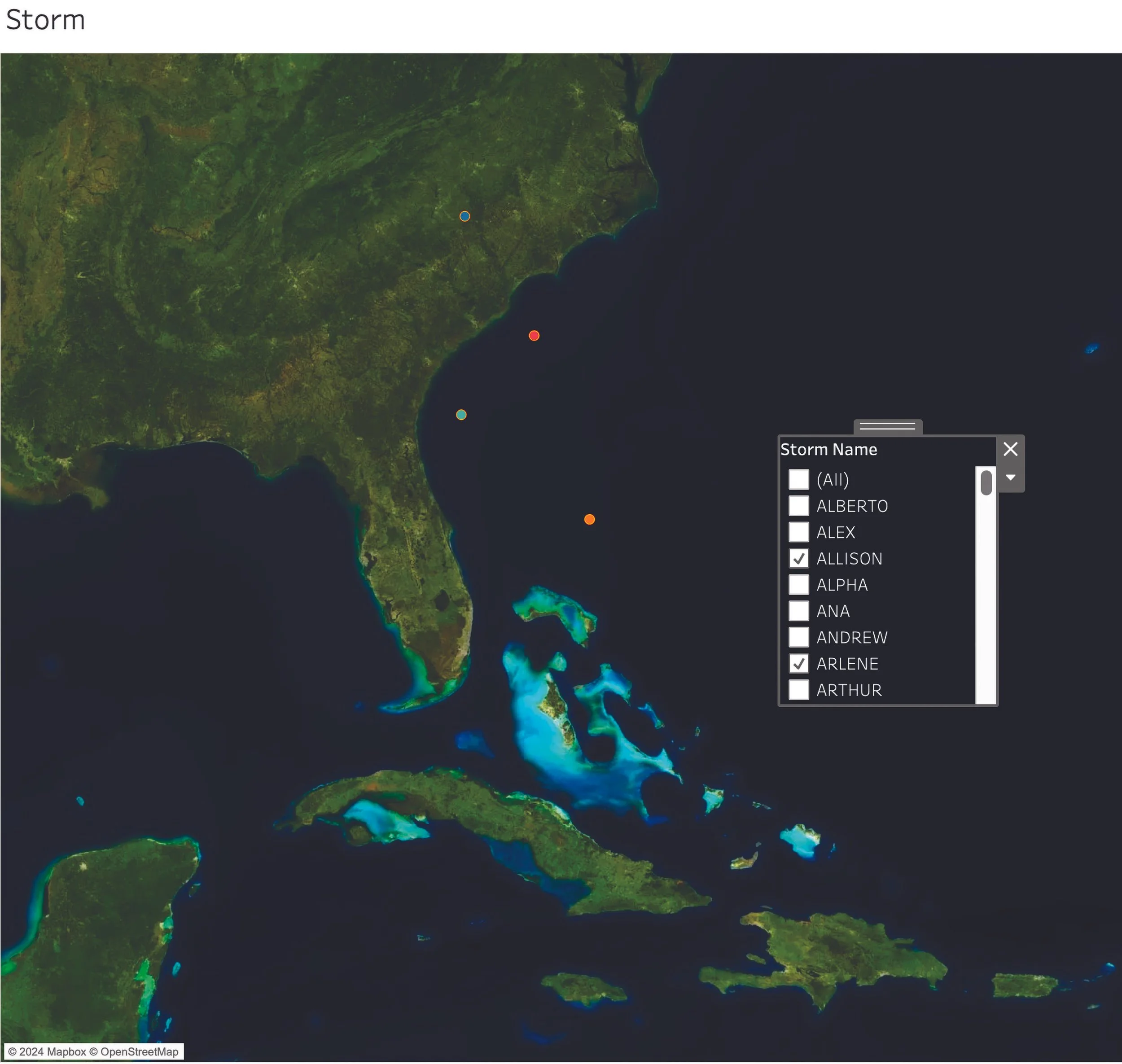Check the ANDREW storm checkbox
This screenshot has width=1122, height=1064.
click(799, 638)
